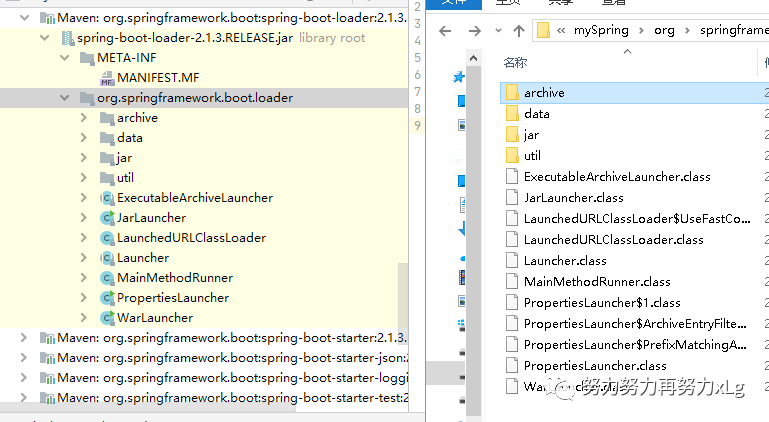This screenshot has width=769, height=422.
Task: Select the Maven spring-boot-starter-test library row
Action: point(204,398)
